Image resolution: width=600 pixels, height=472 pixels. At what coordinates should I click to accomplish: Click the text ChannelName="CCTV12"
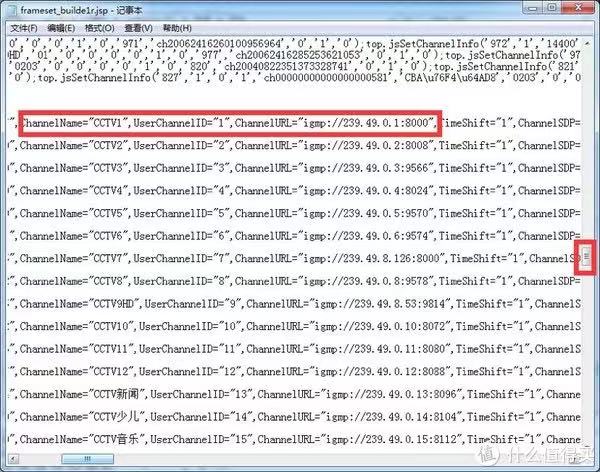(x=77, y=372)
